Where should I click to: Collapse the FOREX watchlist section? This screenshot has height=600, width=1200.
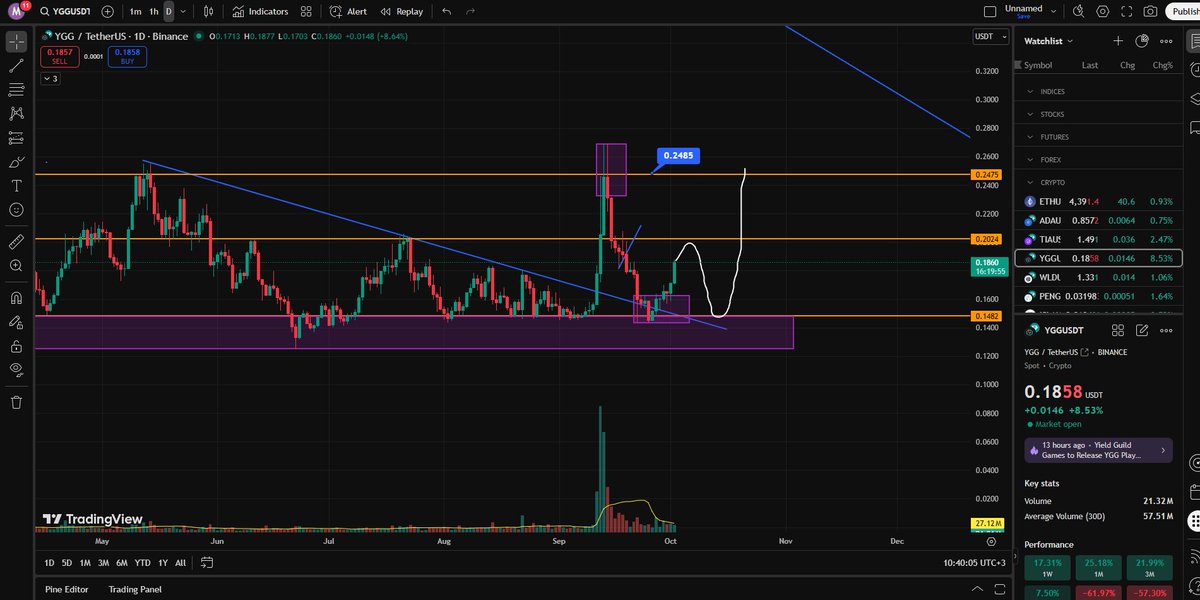point(1030,159)
